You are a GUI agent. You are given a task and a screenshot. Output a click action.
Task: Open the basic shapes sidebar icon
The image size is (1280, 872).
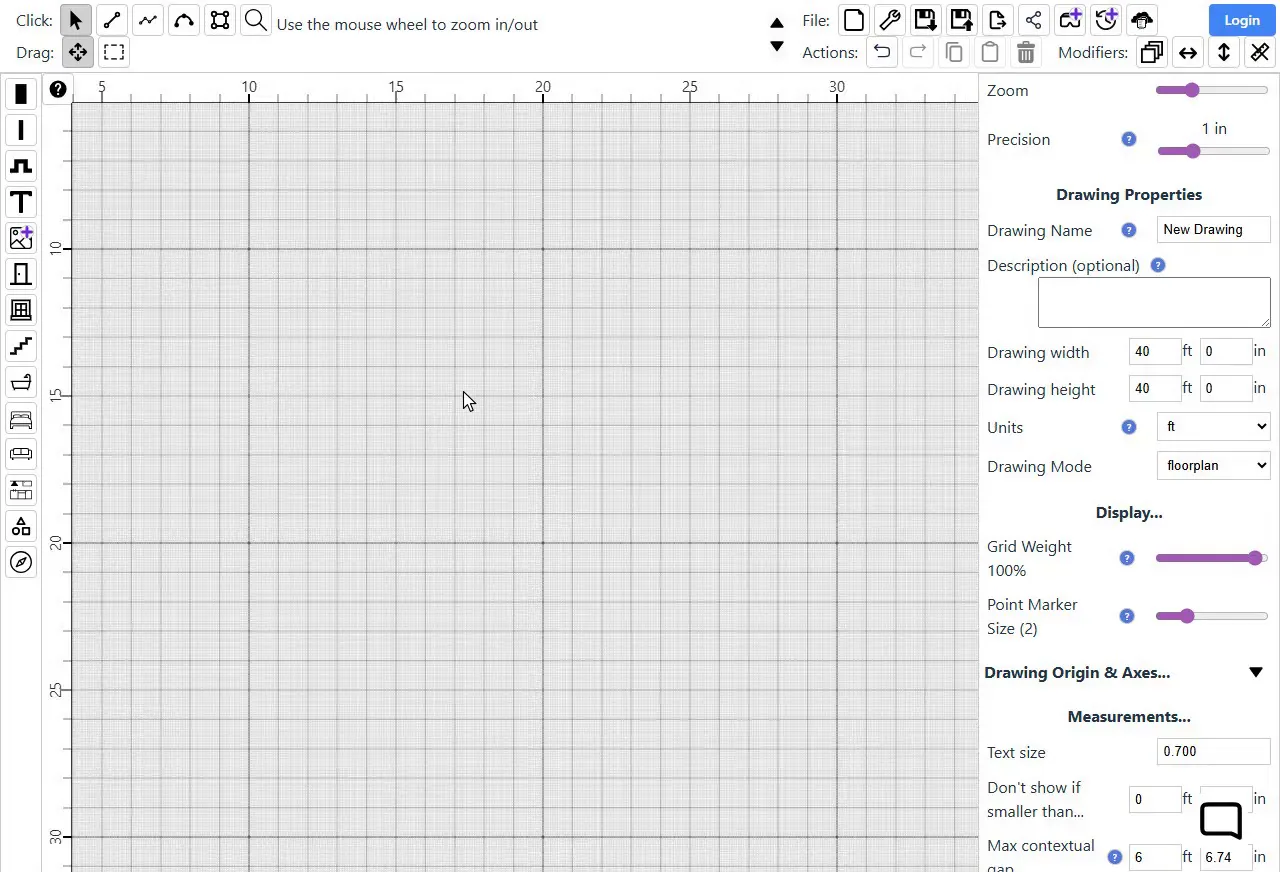tap(21, 526)
